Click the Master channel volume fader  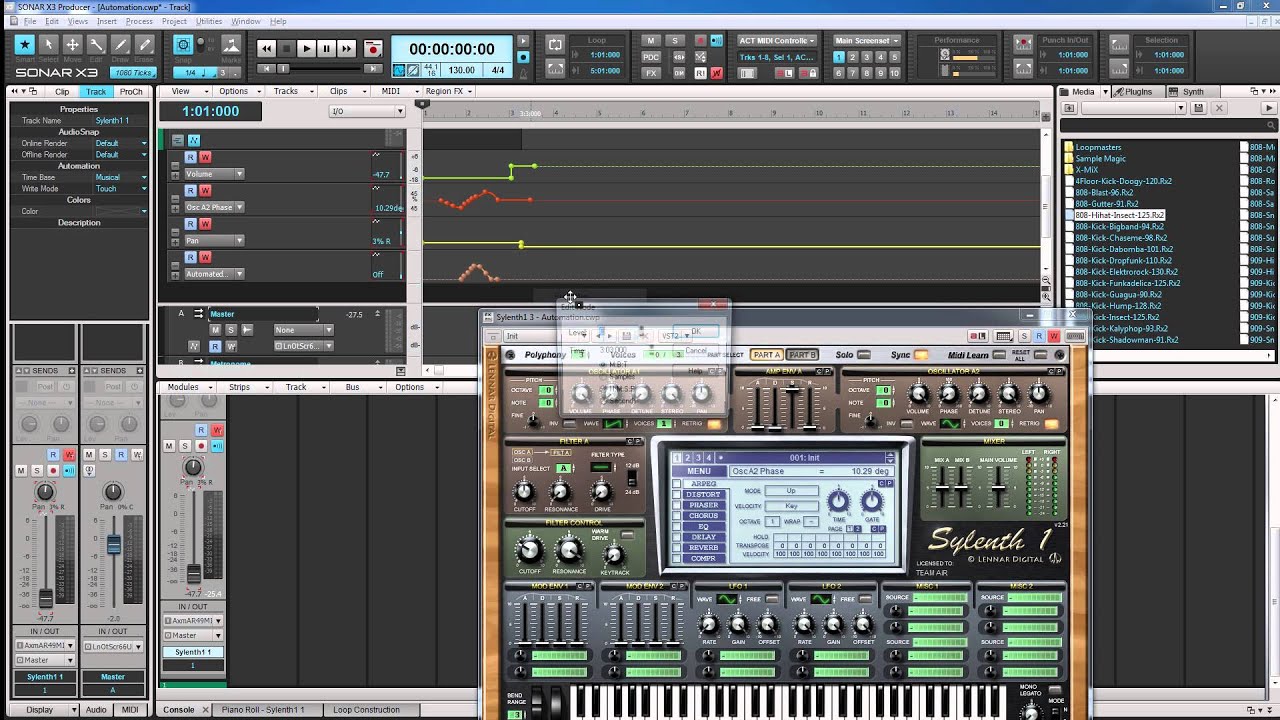click(x=114, y=545)
